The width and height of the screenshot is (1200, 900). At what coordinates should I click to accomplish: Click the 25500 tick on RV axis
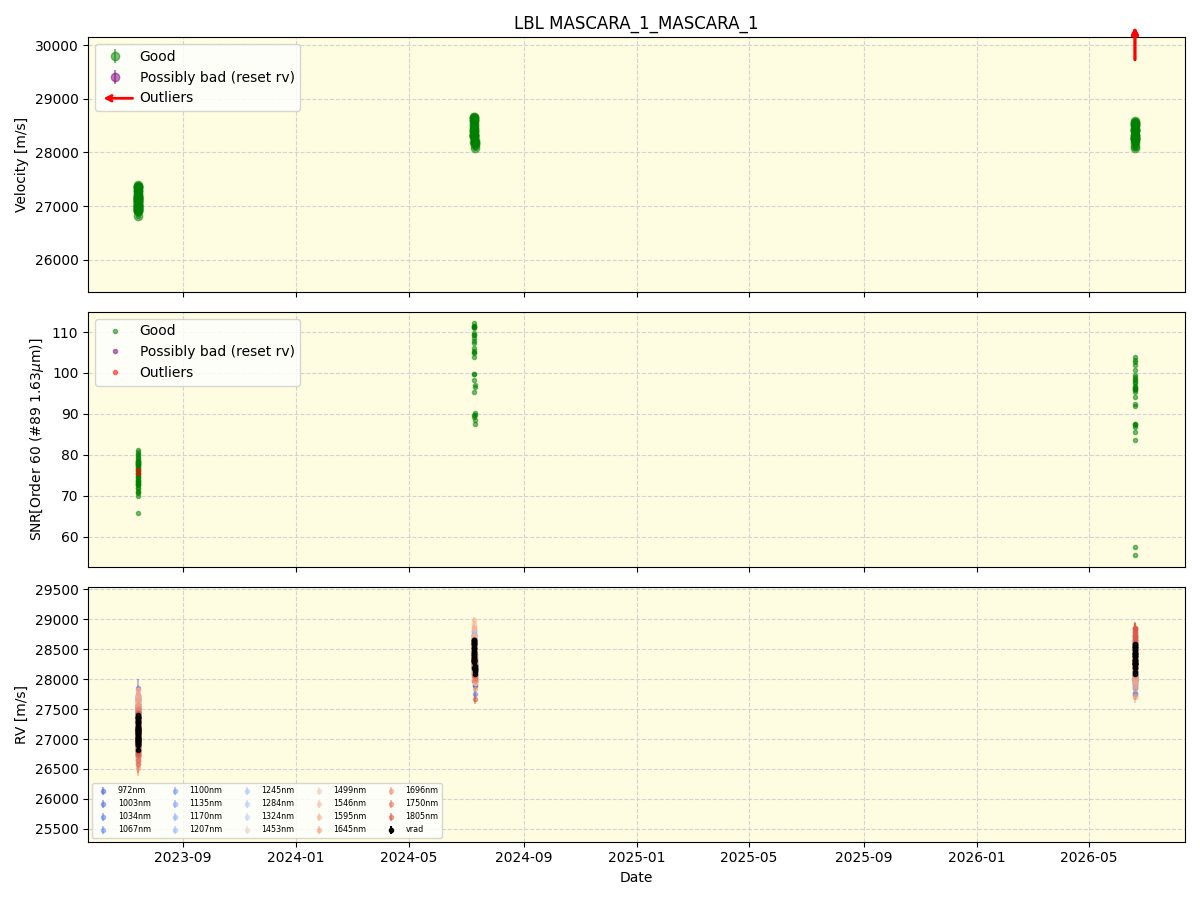(x=58, y=829)
